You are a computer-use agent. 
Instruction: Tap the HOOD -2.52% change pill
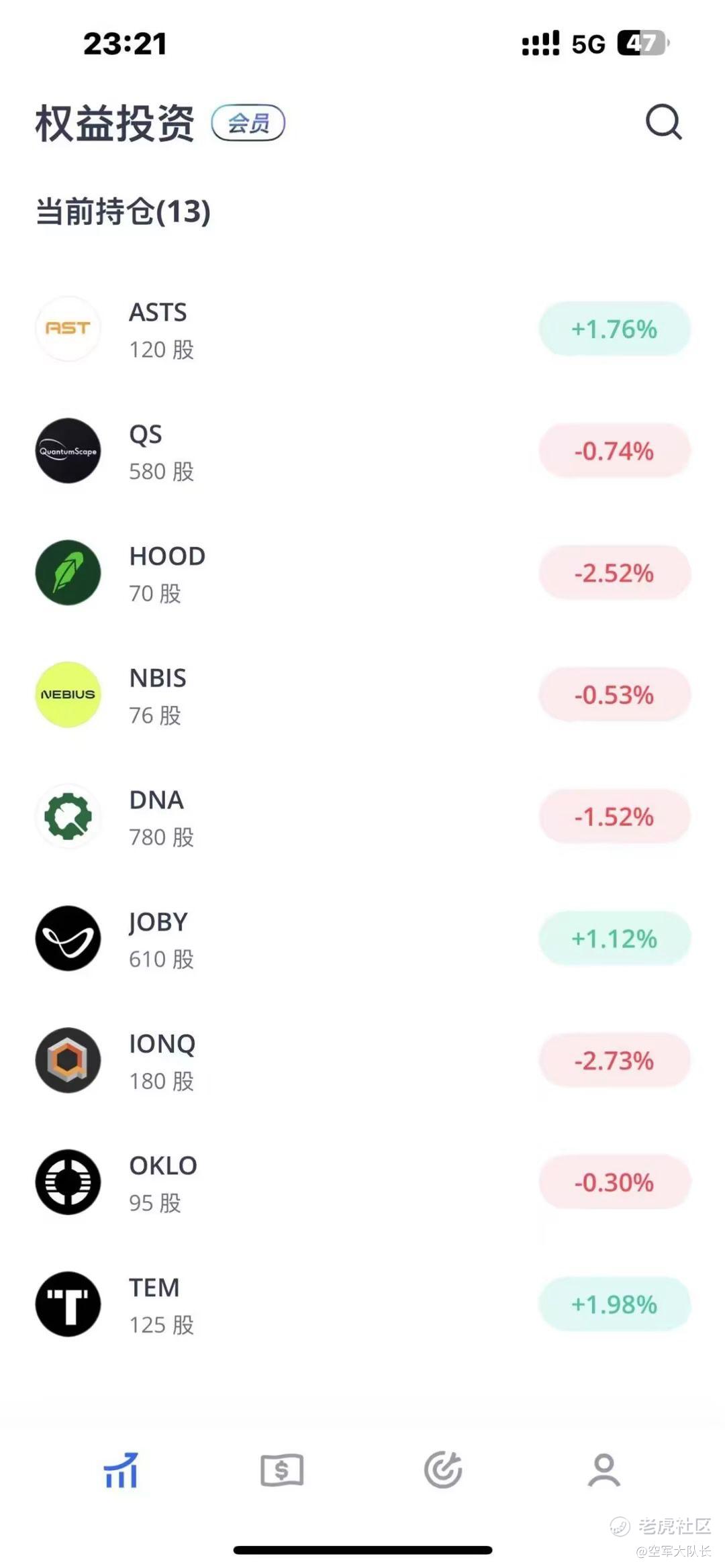614,573
